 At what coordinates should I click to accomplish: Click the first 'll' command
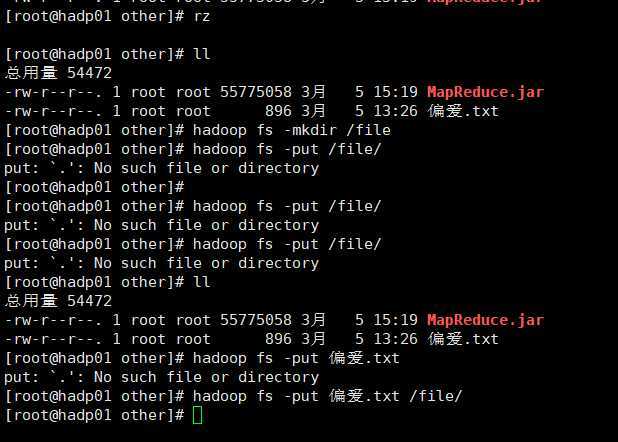pos(201,54)
